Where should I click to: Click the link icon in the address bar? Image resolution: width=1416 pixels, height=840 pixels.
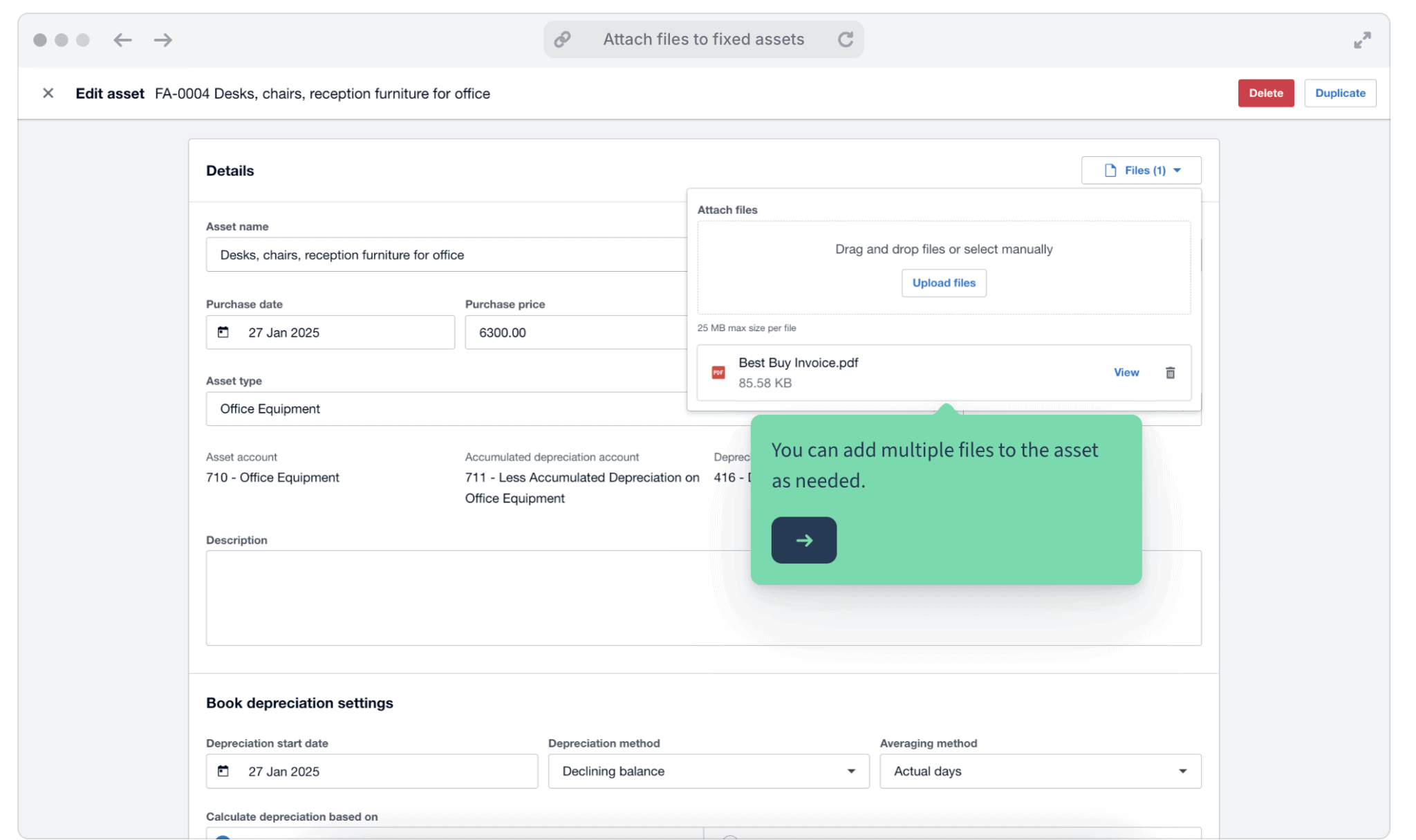(562, 39)
